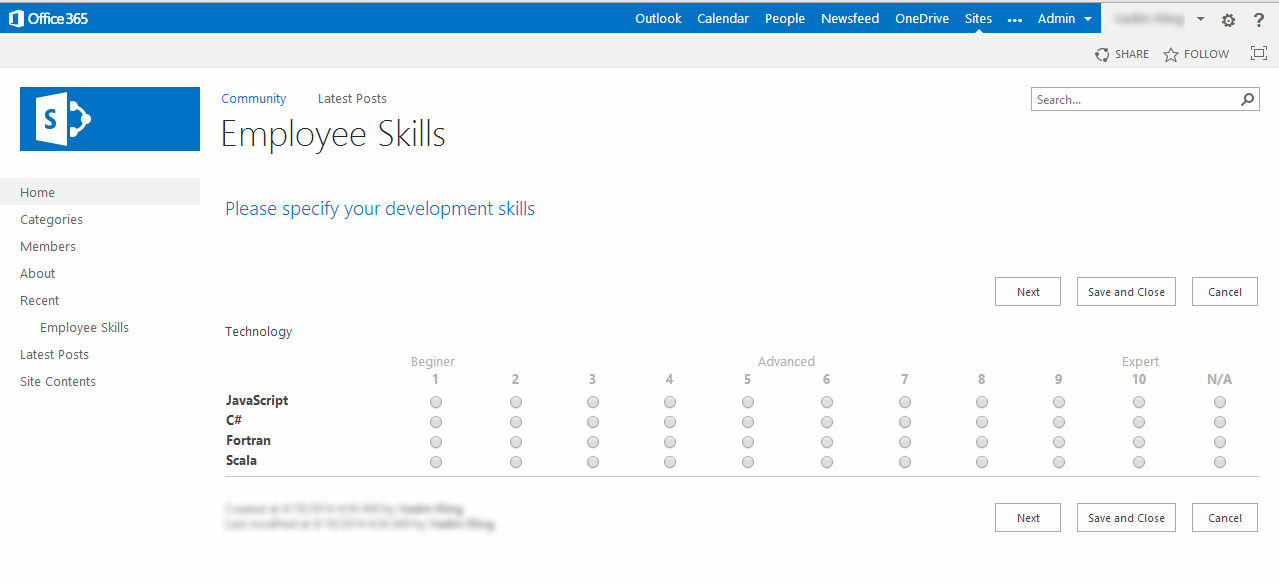Open the ellipsis overflow menu in top navigation
Screen dimensions: 1279x583
click(1014, 18)
